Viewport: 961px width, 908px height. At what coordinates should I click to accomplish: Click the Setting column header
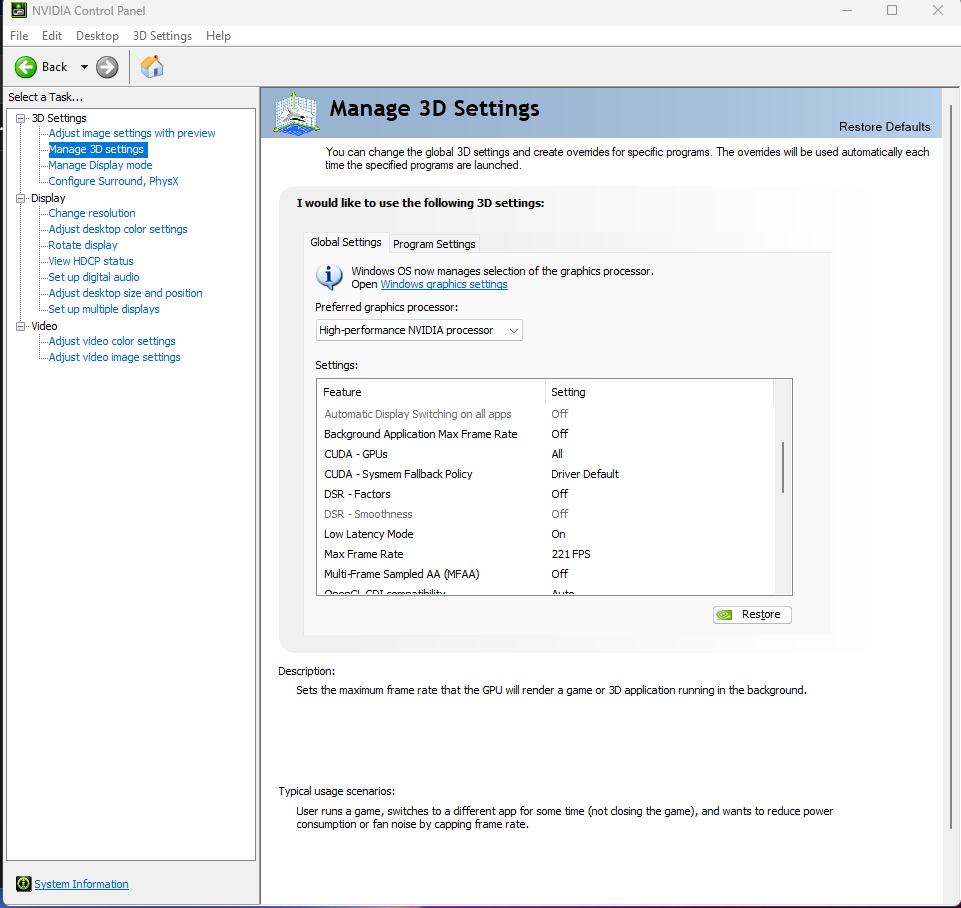[659, 392]
